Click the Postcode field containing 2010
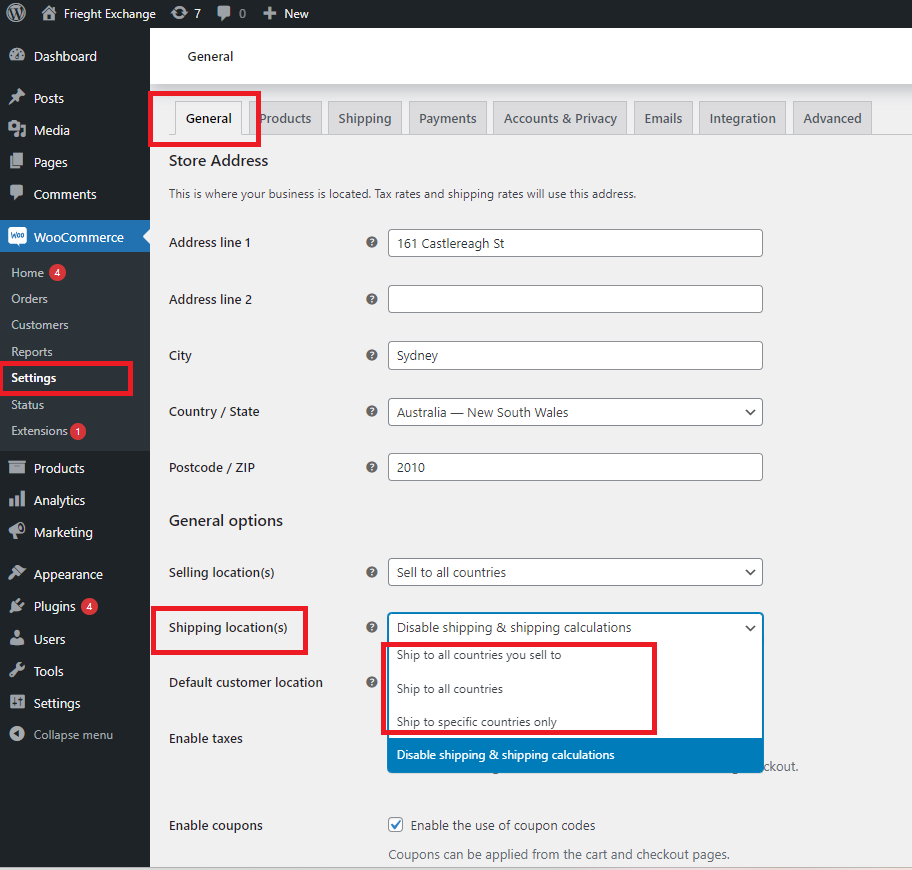Viewport: 912px width, 870px height. 575,467
